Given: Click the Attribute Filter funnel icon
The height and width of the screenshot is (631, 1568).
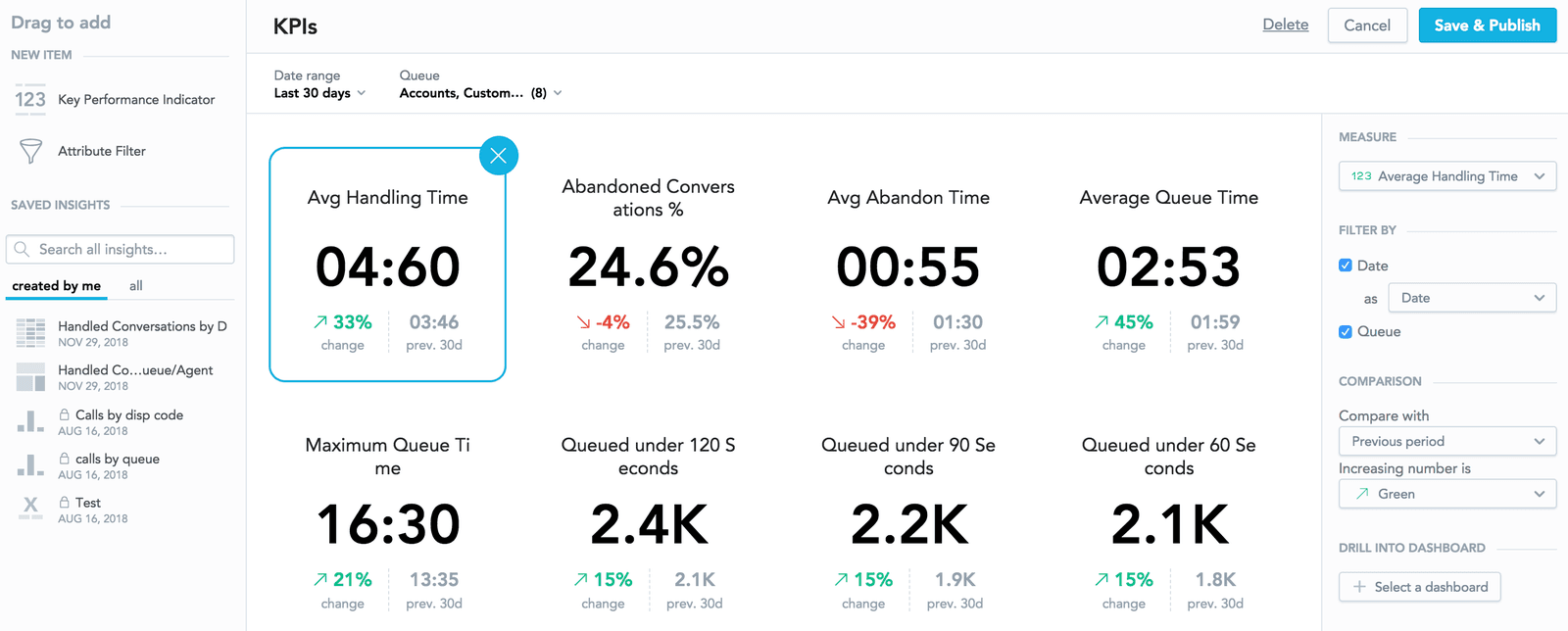Looking at the screenshot, I should [x=30, y=151].
